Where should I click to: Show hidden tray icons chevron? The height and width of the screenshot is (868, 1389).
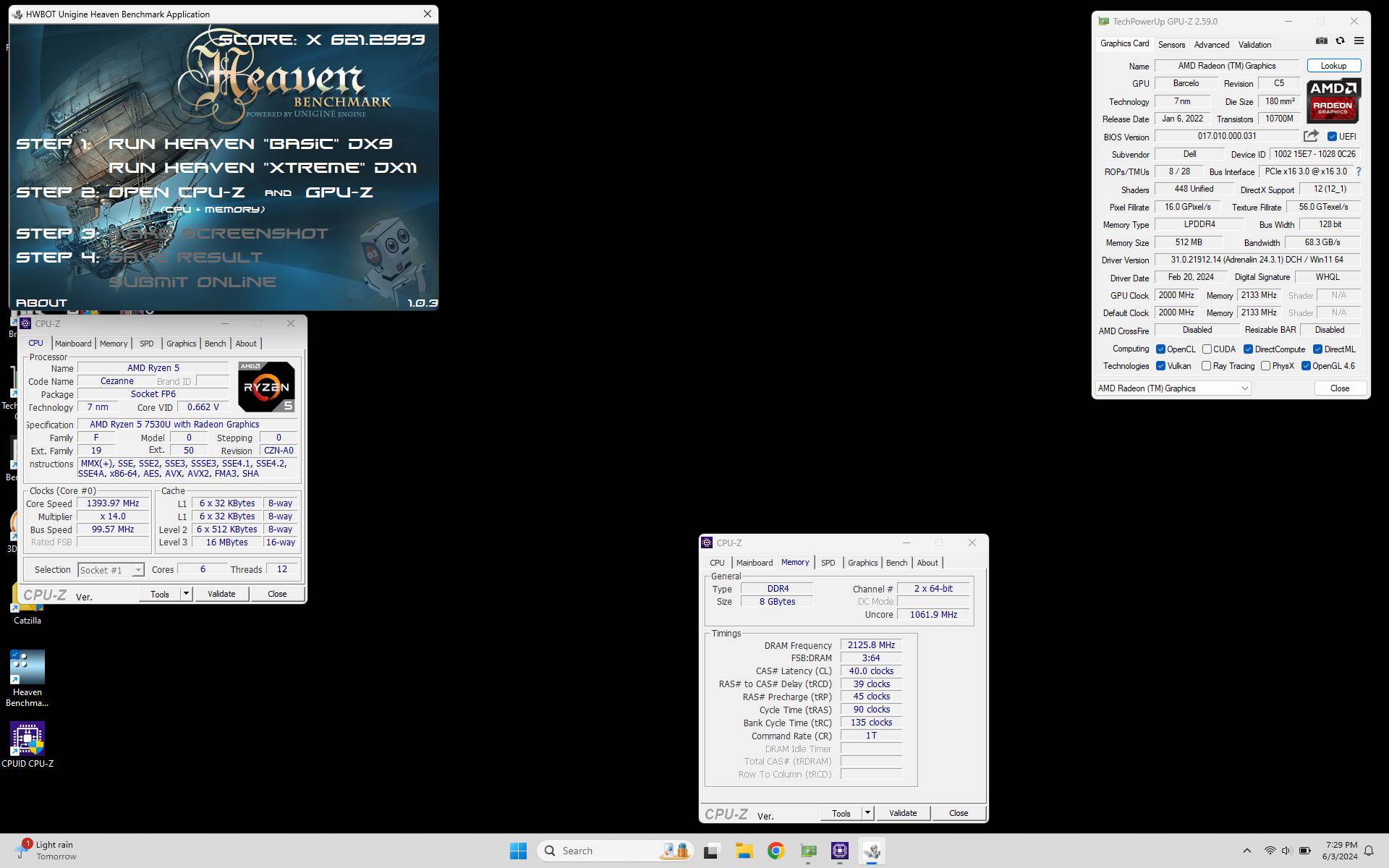pyautogui.click(x=1246, y=851)
